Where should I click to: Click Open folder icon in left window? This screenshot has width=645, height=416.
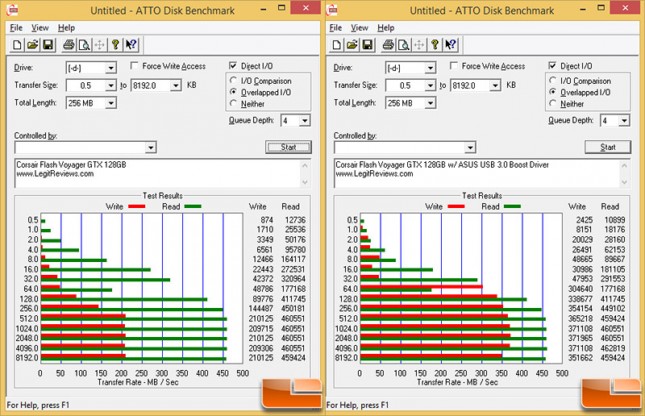32,44
